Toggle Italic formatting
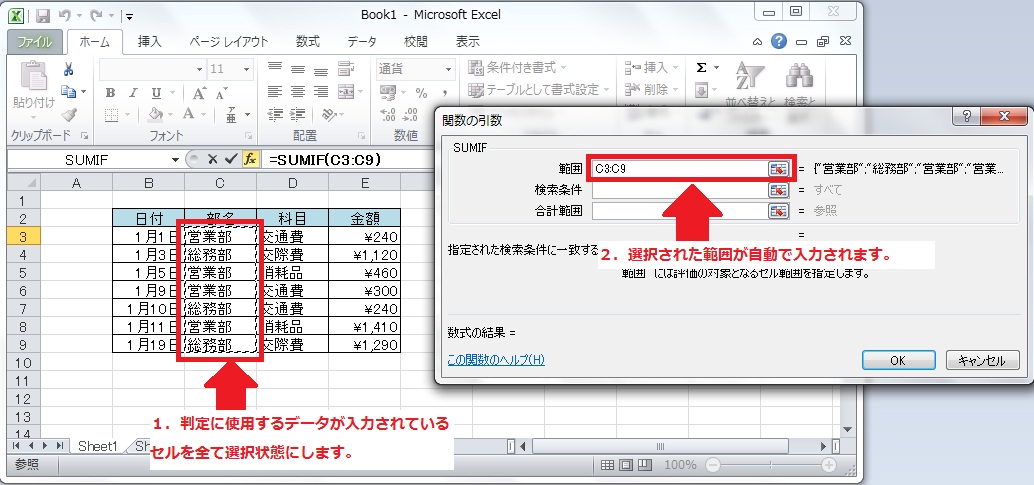1034x485 pixels. click(133, 93)
